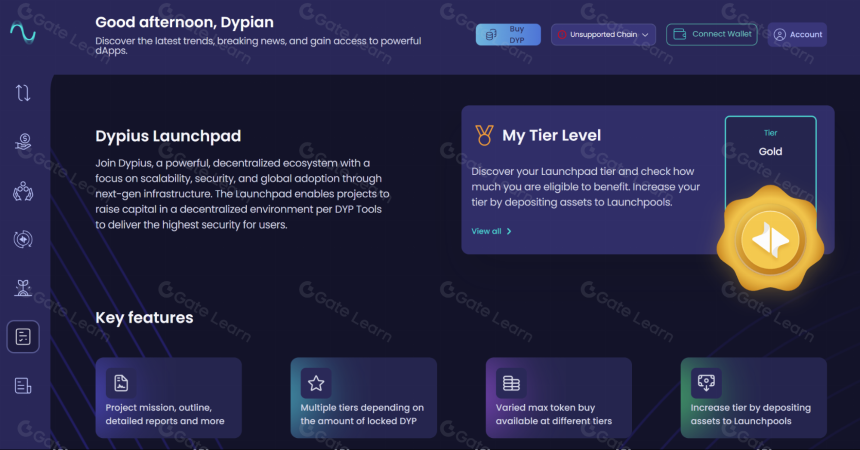Screen dimensions: 860x450
Task: Select the highlighted launchpad checklist sidebar icon
Action: (x=23, y=336)
